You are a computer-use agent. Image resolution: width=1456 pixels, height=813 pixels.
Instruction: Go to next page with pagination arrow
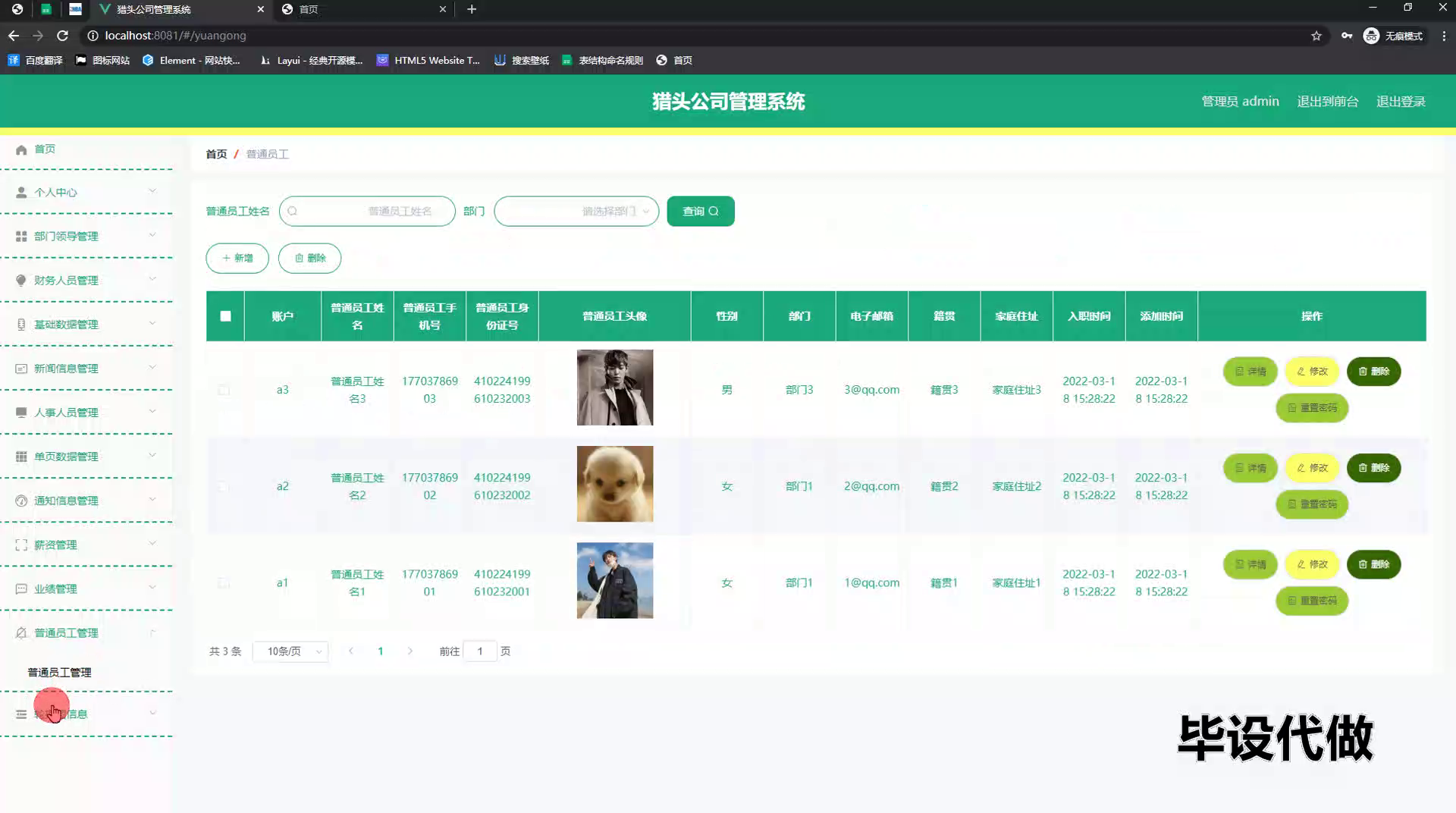click(x=410, y=651)
